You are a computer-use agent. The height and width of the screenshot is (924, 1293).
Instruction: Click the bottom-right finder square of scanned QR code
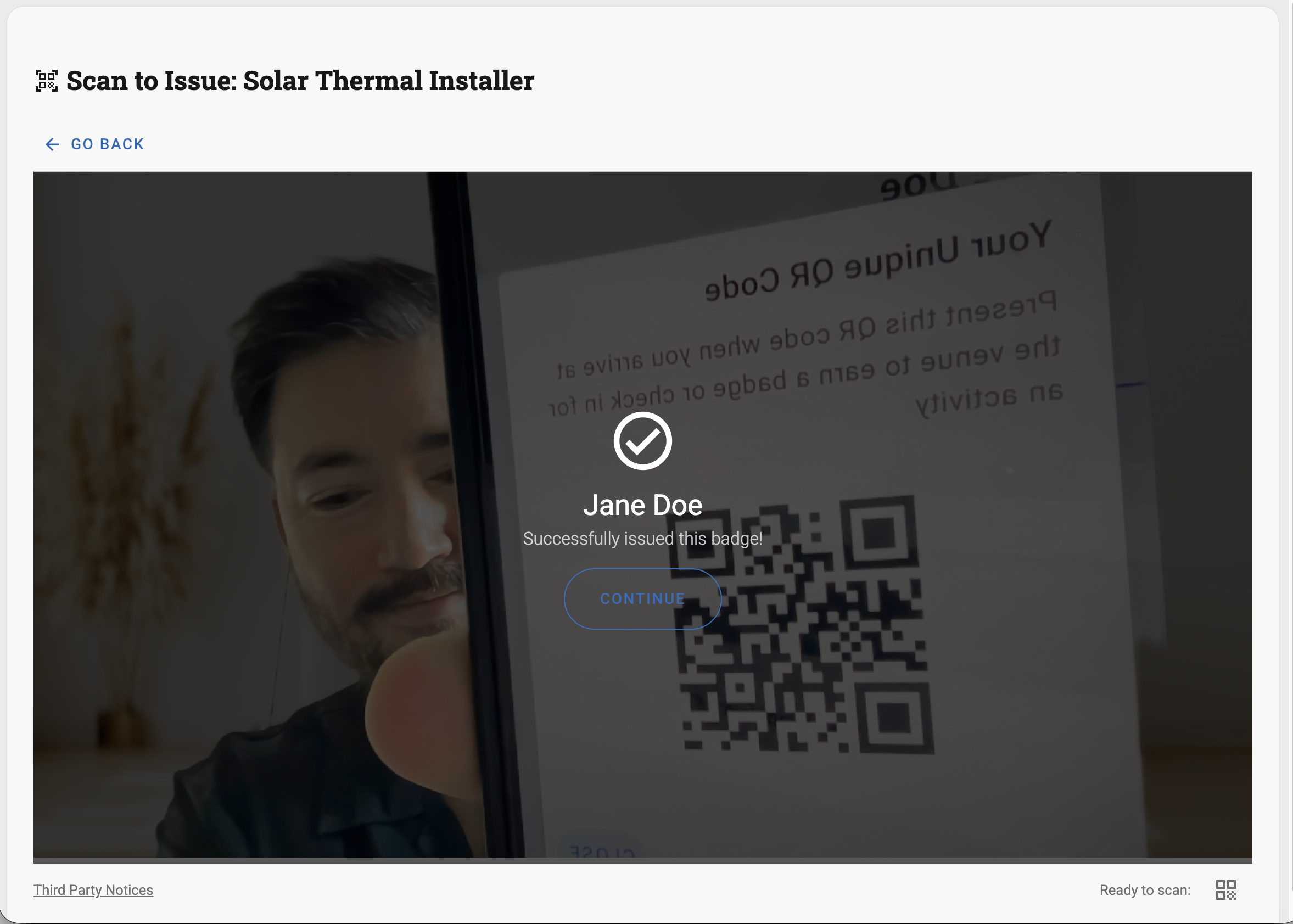pyautogui.click(x=894, y=718)
